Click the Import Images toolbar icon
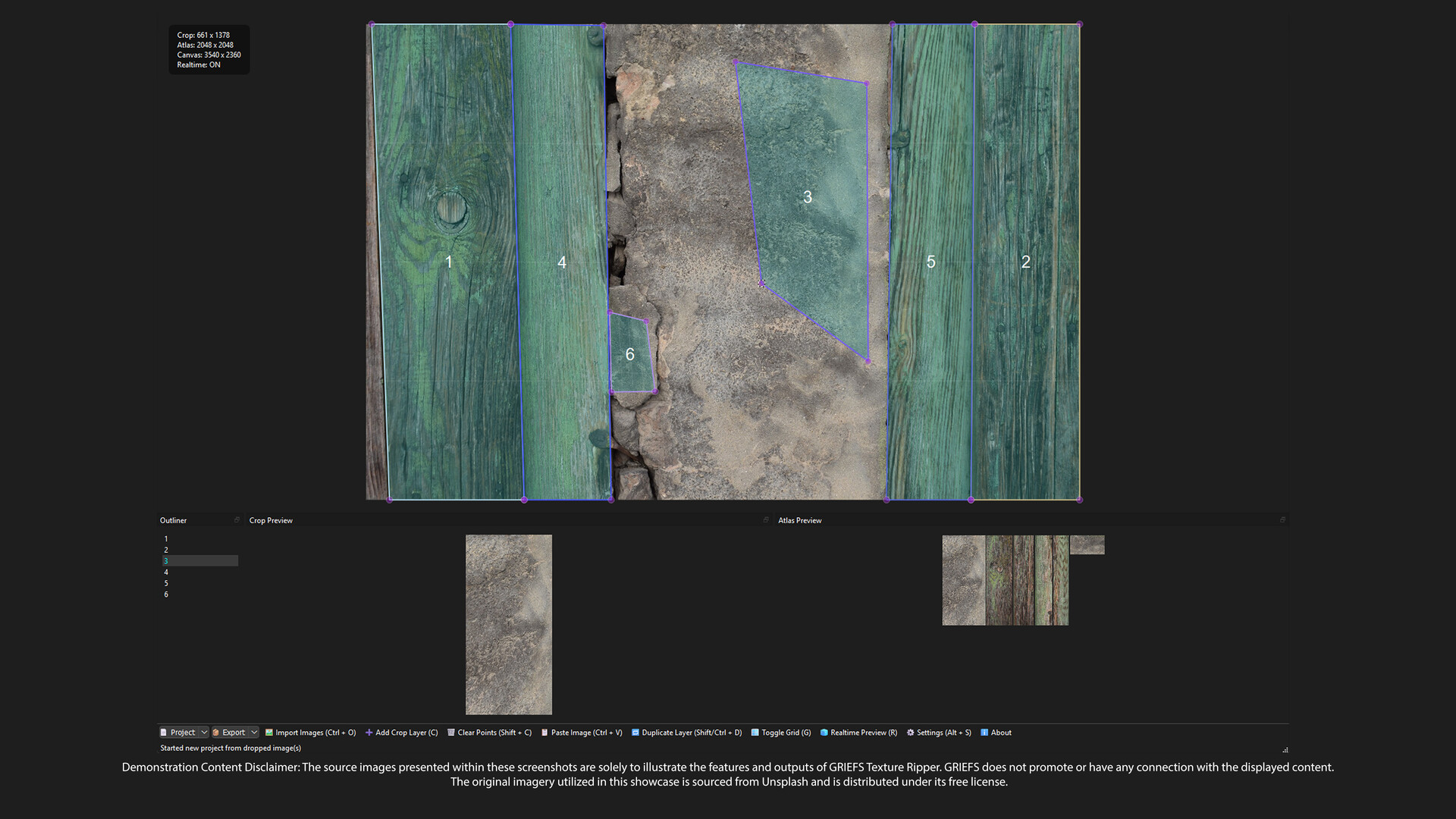 point(269,733)
